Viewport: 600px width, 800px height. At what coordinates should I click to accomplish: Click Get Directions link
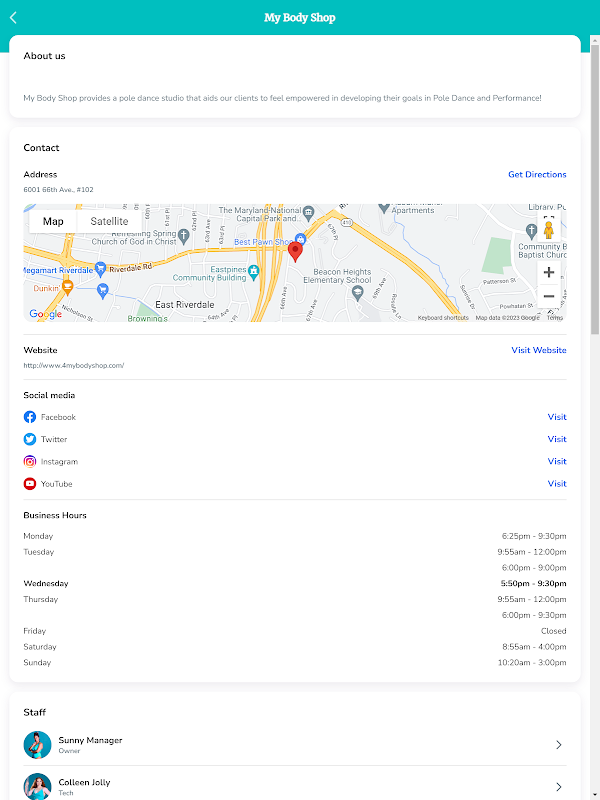[x=537, y=174]
